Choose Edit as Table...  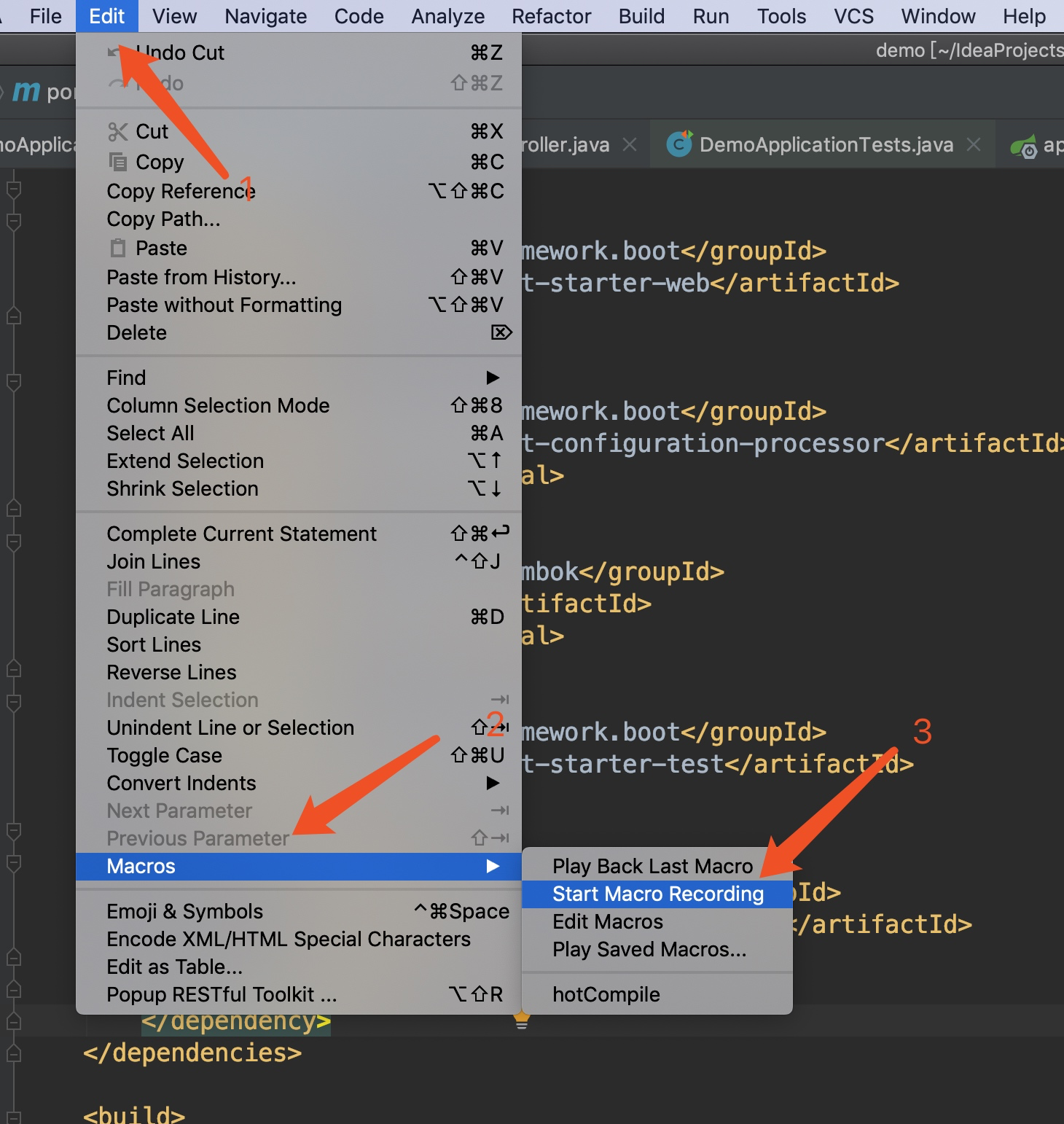coord(299,967)
